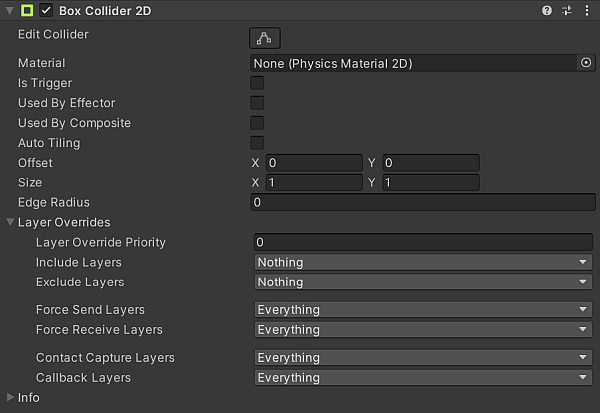
Task: Click the Size X value field
Action: [x=312, y=183]
